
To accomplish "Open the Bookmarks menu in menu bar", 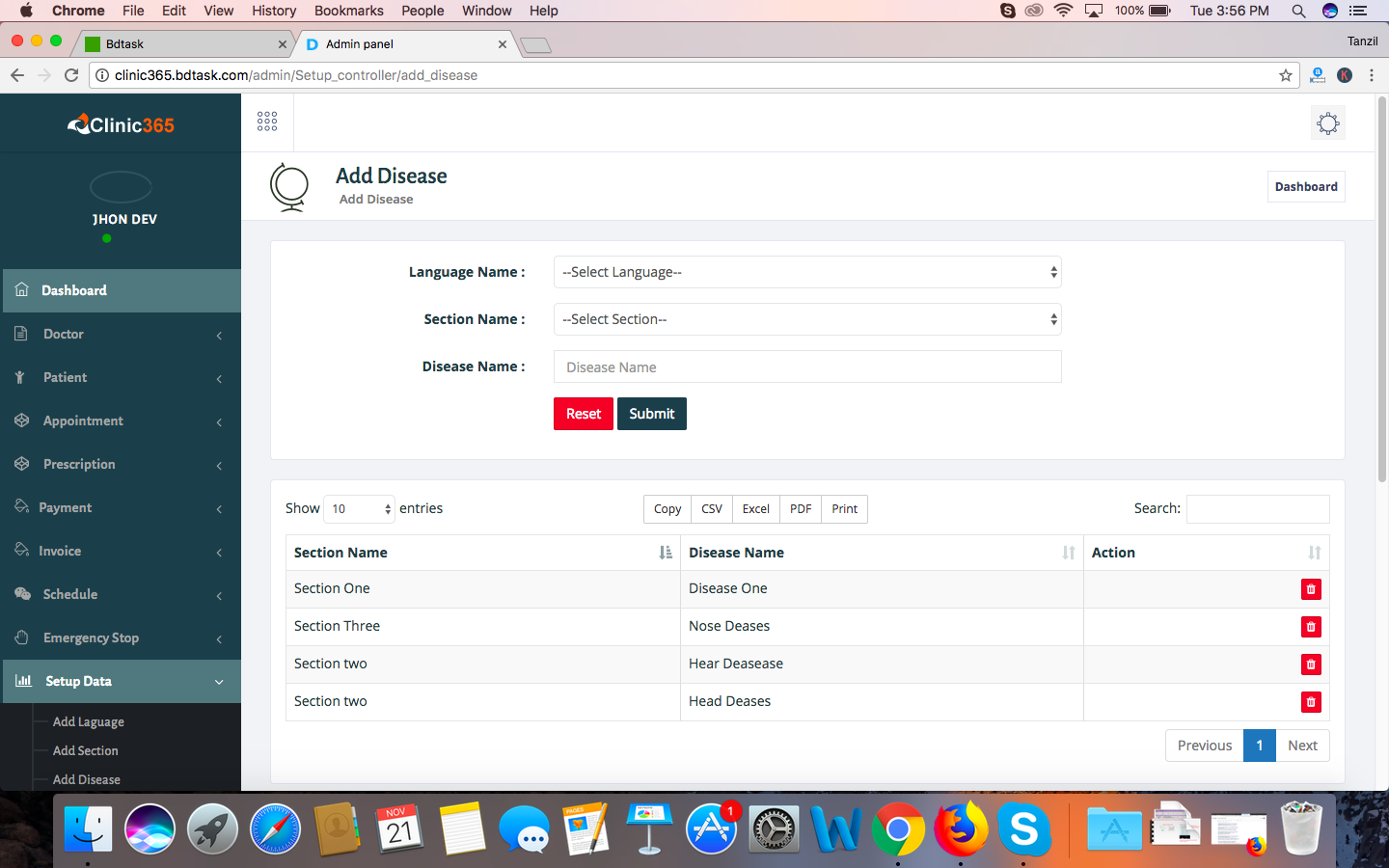I will (348, 11).
